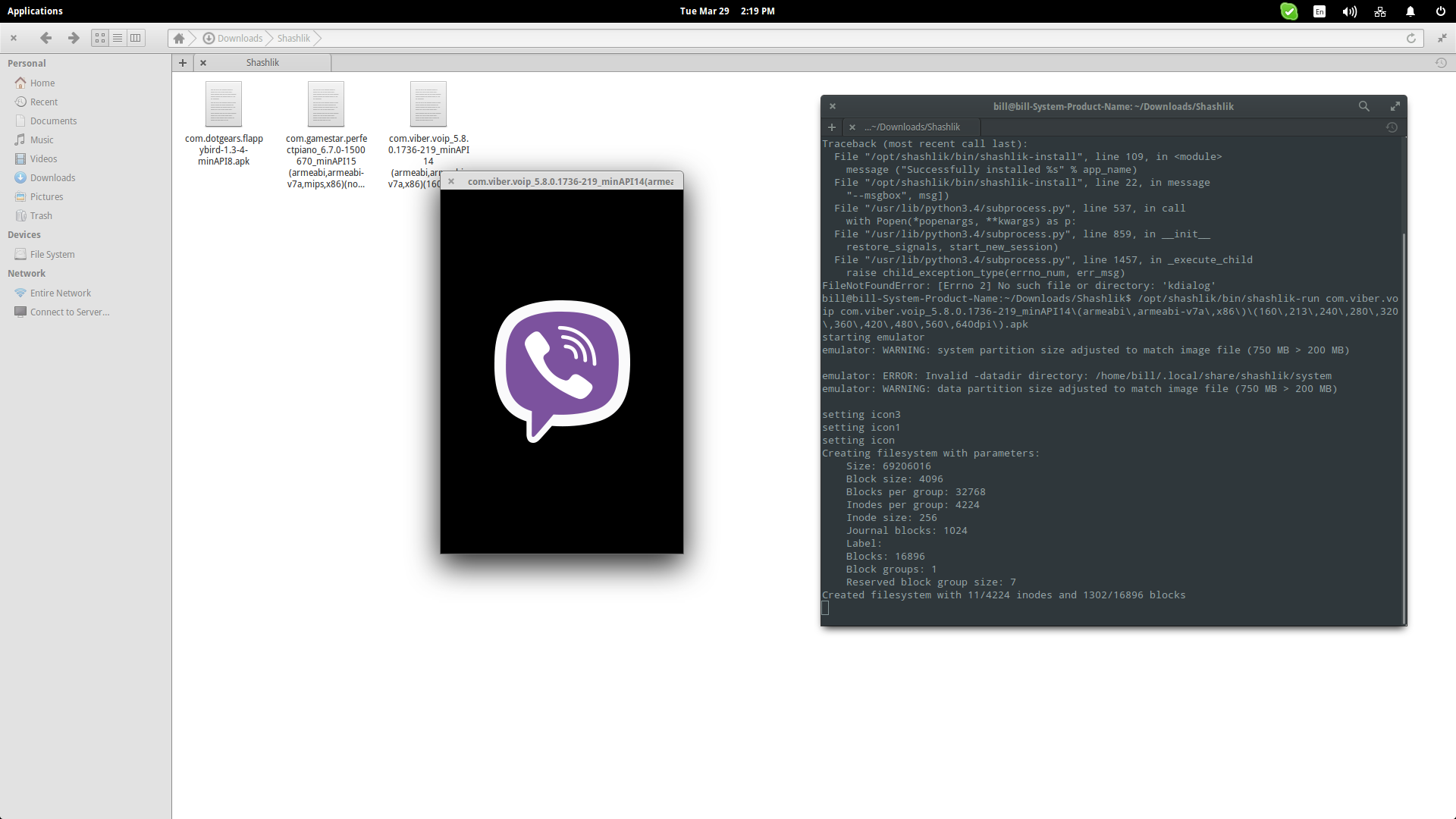Open Trash in the sidebar
Image resolution: width=1456 pixels, height=819 pixels.
[x=41, y=215]
